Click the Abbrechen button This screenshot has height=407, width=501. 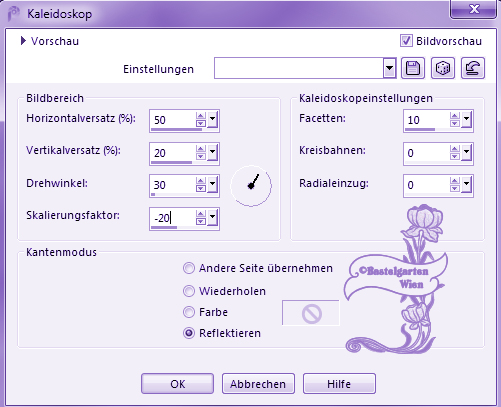(258, 384)
